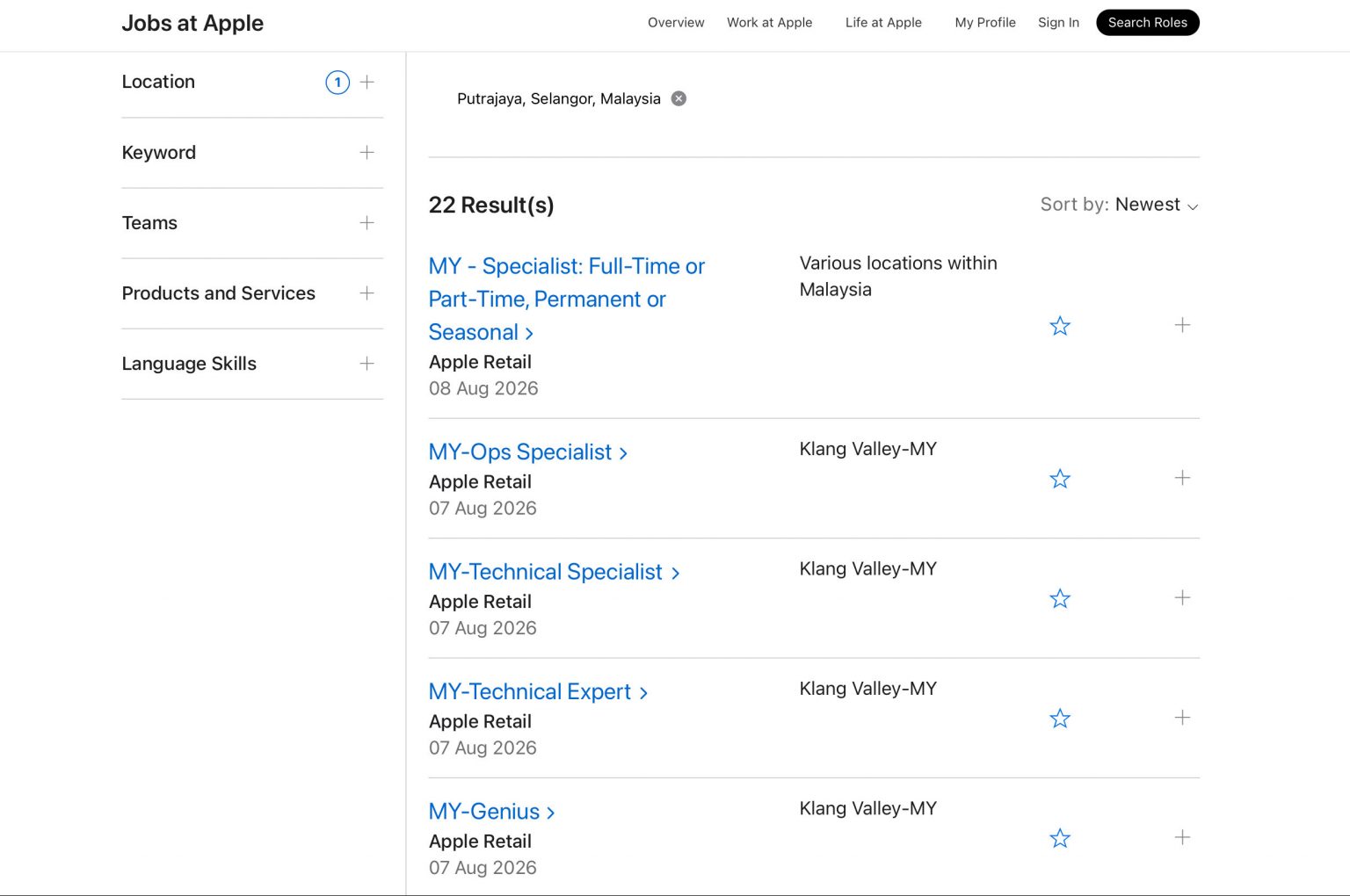Expand details for MY - Specialist Full-Time or Part-Time
This screenshot has height=896, width=1350.
(x=1182, y=325)
